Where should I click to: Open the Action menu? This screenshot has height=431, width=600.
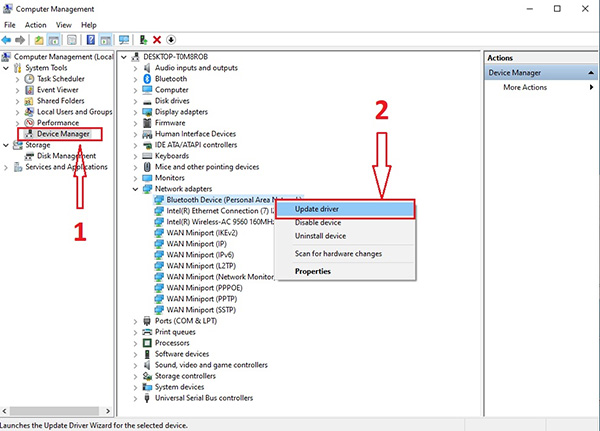tap(36, 24)
